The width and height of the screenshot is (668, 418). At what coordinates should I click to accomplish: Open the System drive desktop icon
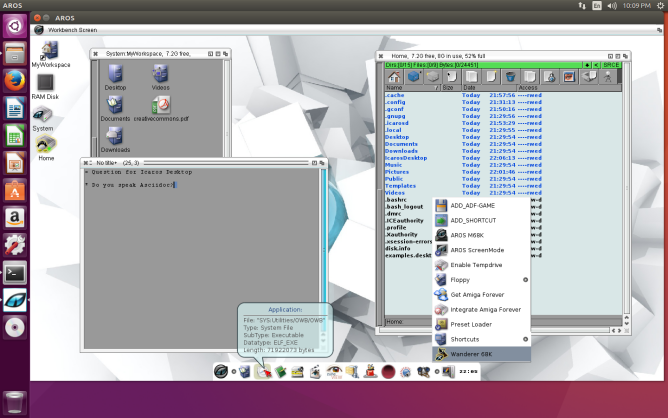click(43, 116)
